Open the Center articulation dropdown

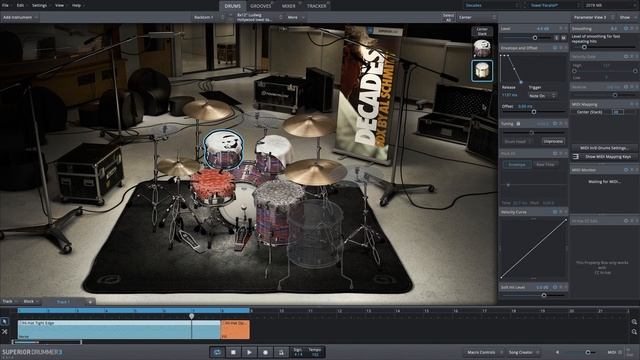click(x=477, y=18)
